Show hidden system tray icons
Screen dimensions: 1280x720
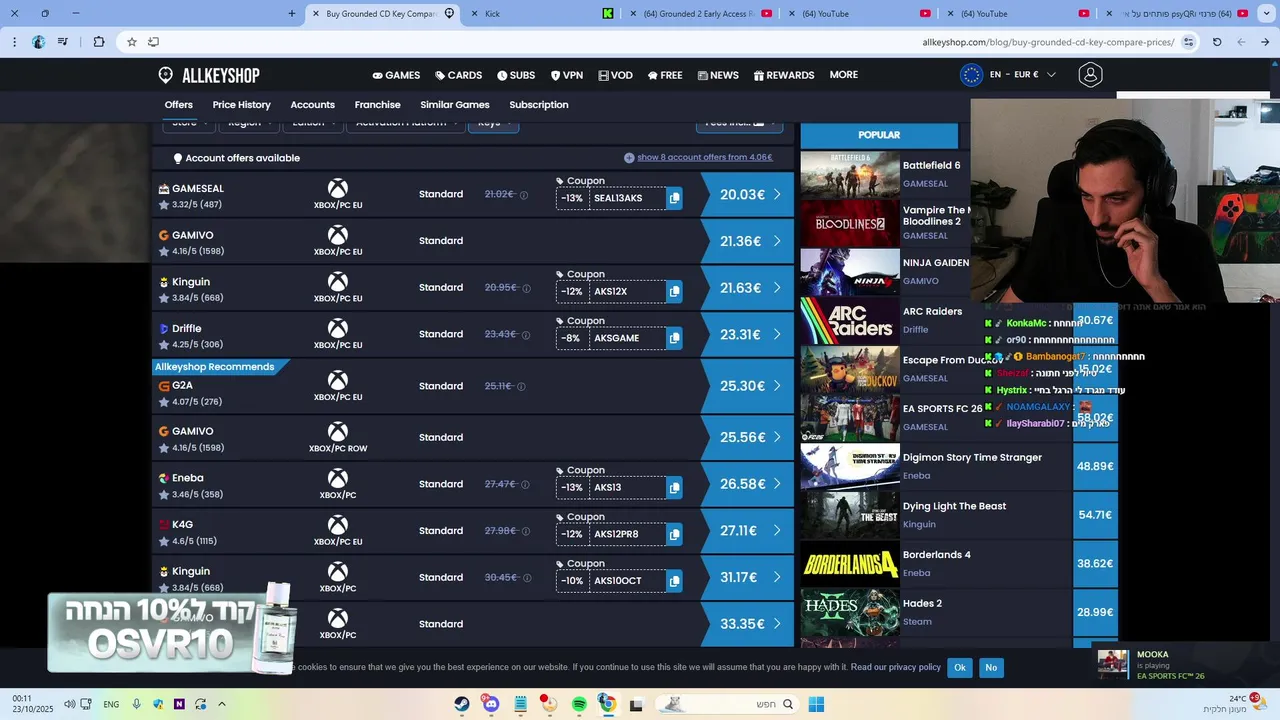coord(222,704)
